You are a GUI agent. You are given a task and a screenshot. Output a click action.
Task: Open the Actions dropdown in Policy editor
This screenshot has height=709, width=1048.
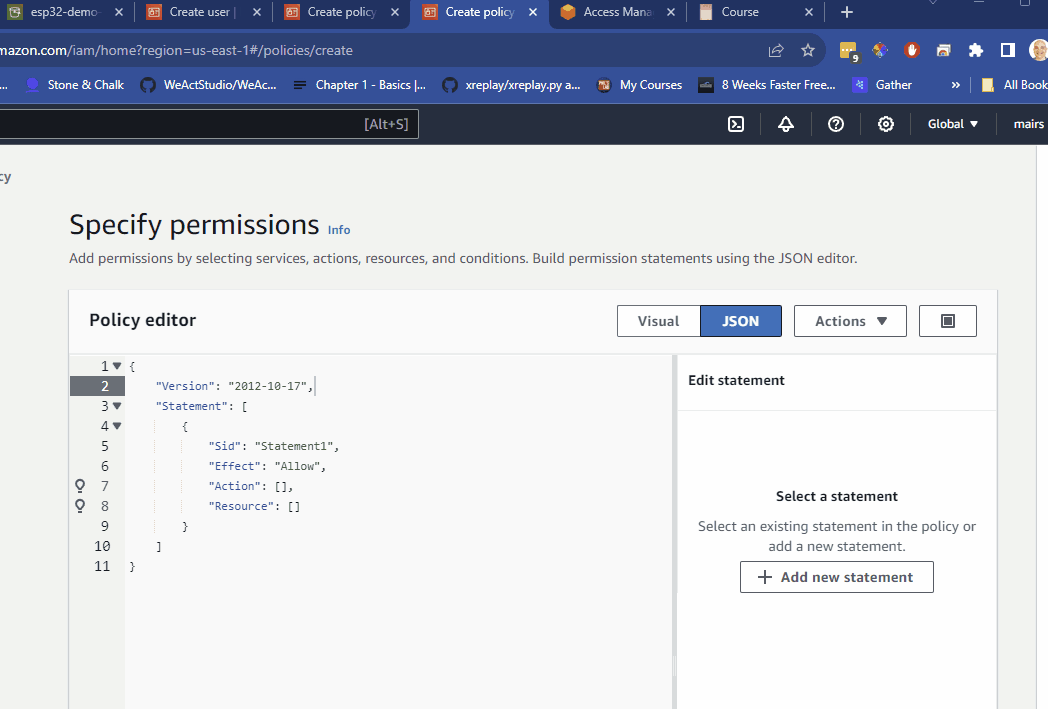pos(850,320)
